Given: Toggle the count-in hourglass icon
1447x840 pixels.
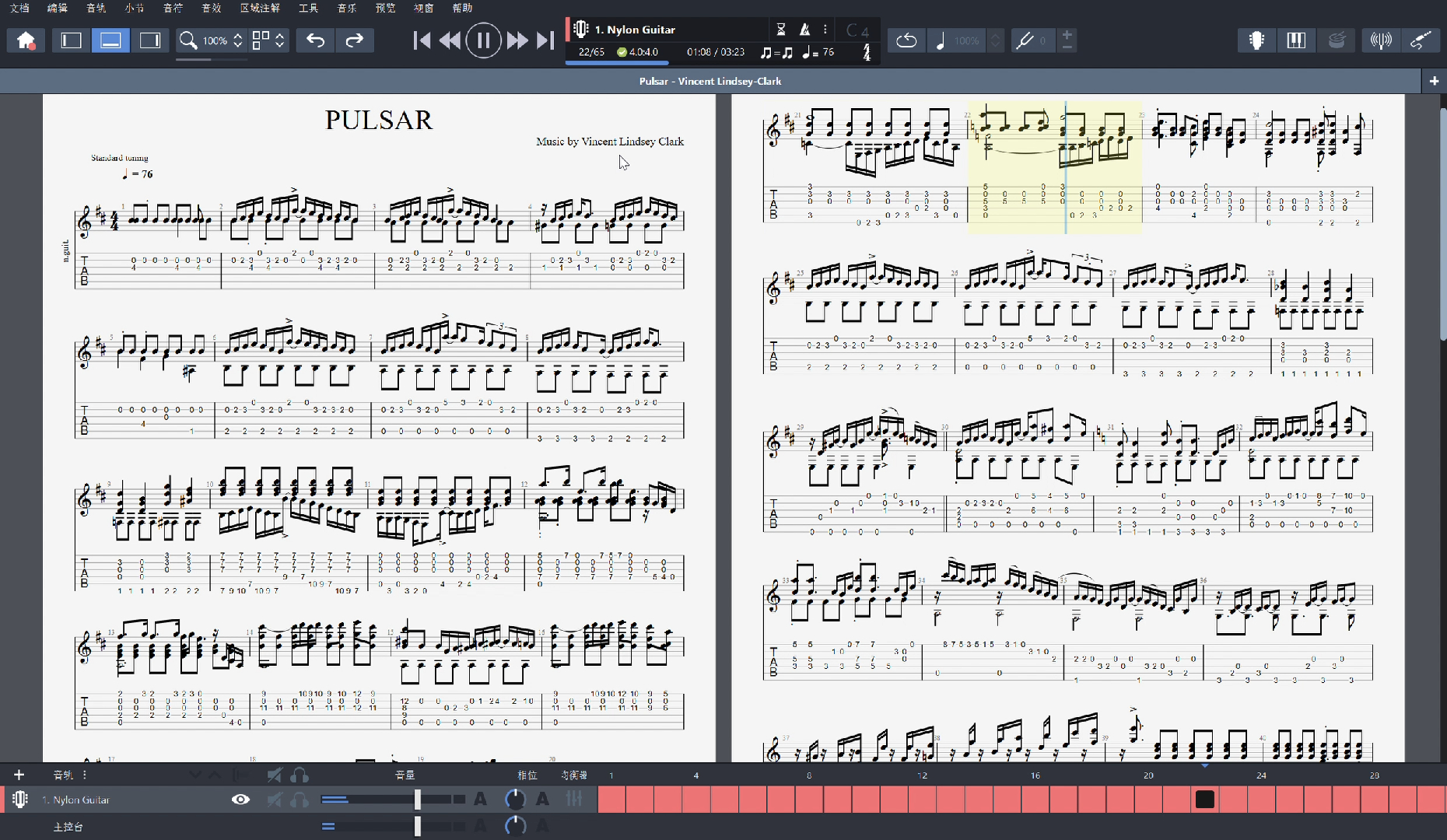Looking at the screenshot, I should point(781,30).
